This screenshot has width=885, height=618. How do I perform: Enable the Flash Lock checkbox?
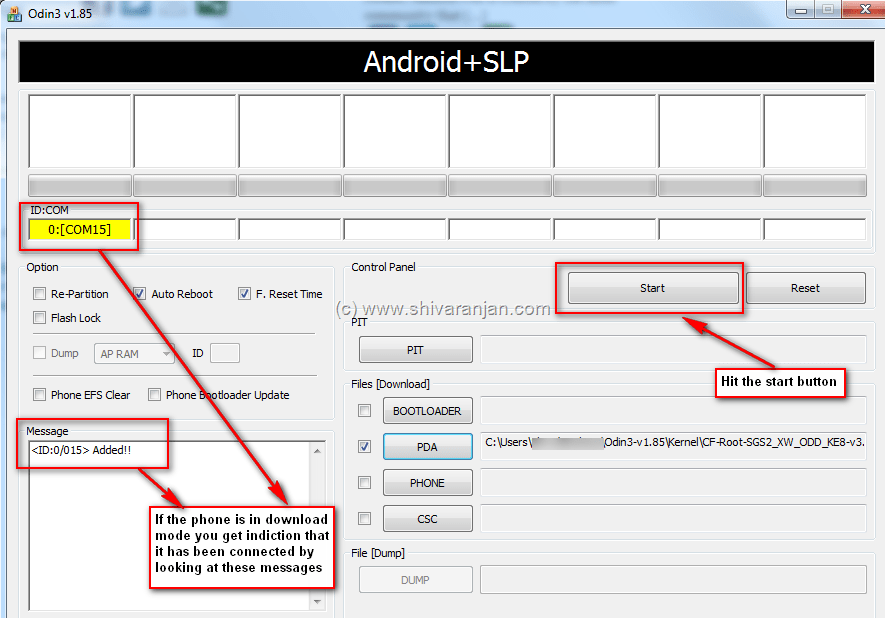[40, 318]
